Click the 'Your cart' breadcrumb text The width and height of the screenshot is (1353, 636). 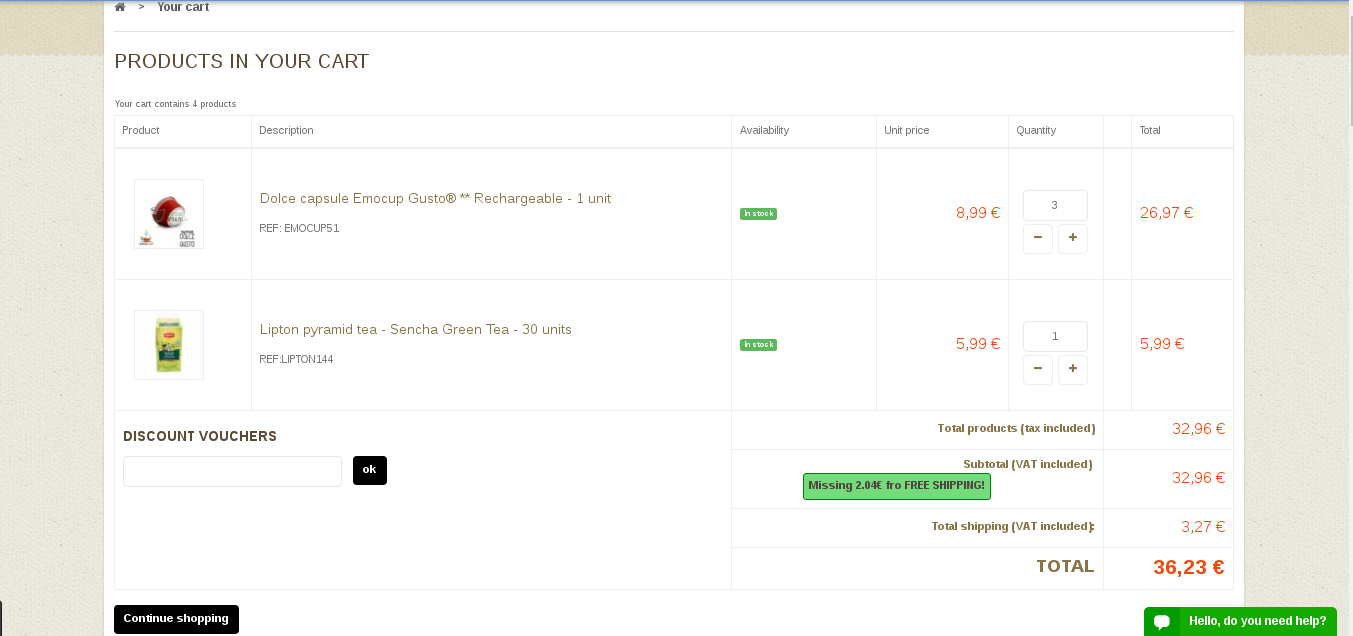click(x=183, y=7)
